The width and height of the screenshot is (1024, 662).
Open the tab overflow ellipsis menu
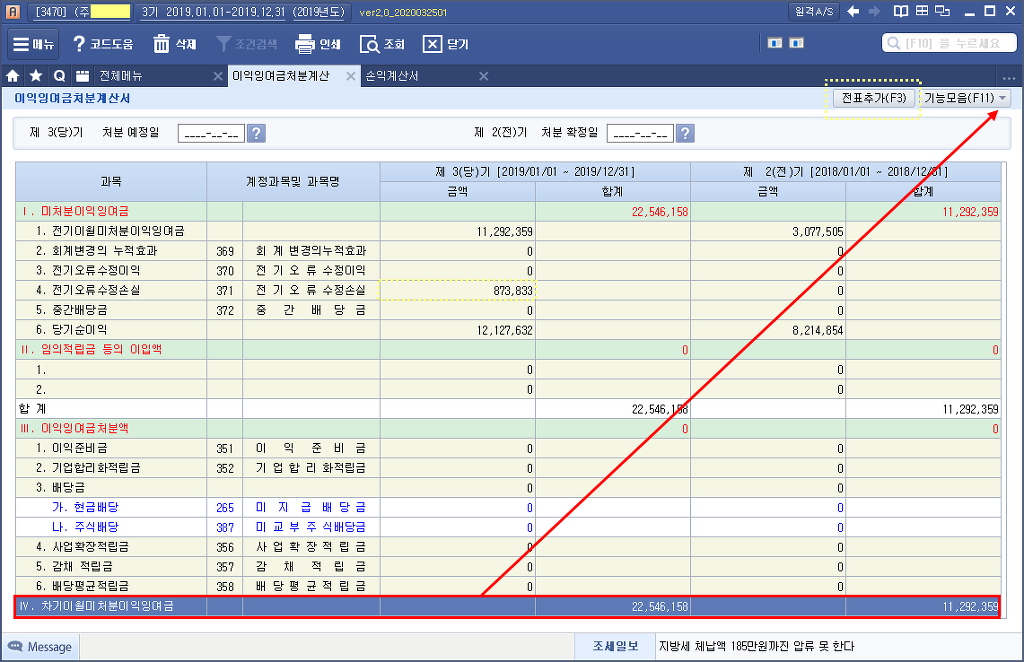[1007, 76]
